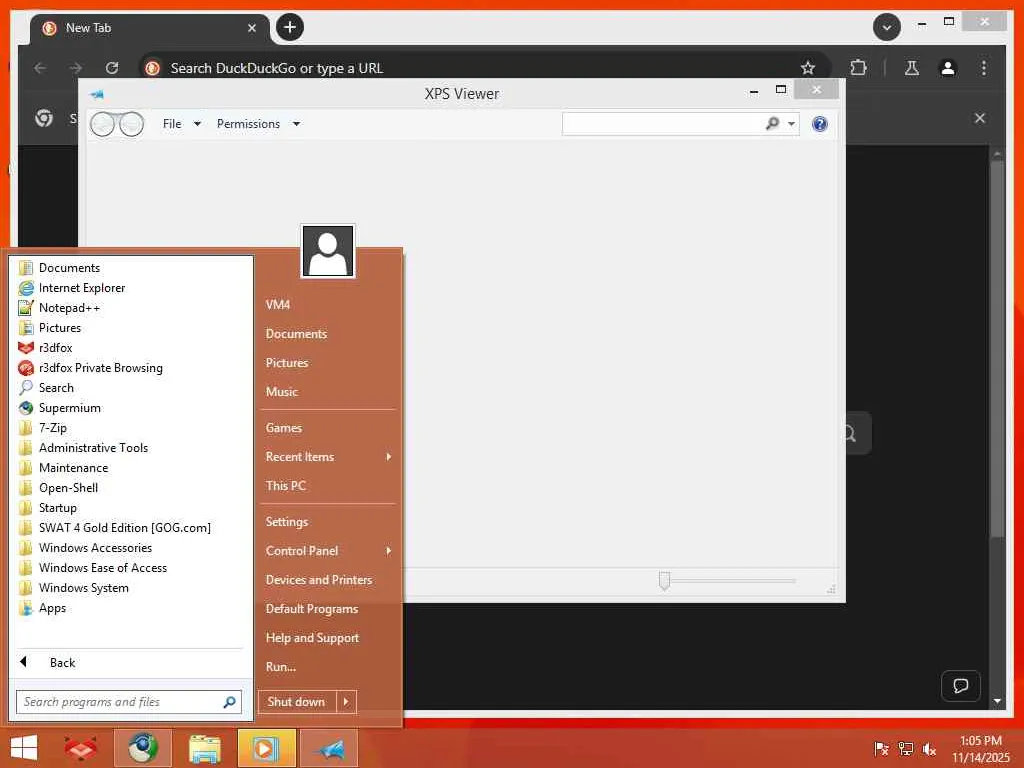The height and width of the screenshot is (768, 1024).
Task: Bookmark this tab with the star icon
Action: [x=808, y=68]
